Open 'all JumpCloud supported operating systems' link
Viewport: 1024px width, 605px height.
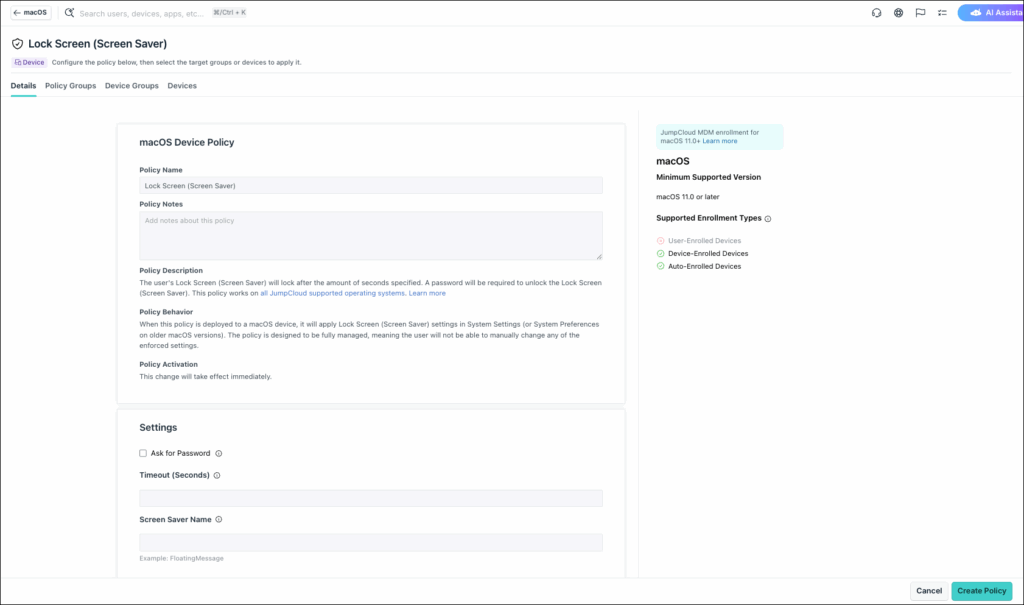pos(332,293)
